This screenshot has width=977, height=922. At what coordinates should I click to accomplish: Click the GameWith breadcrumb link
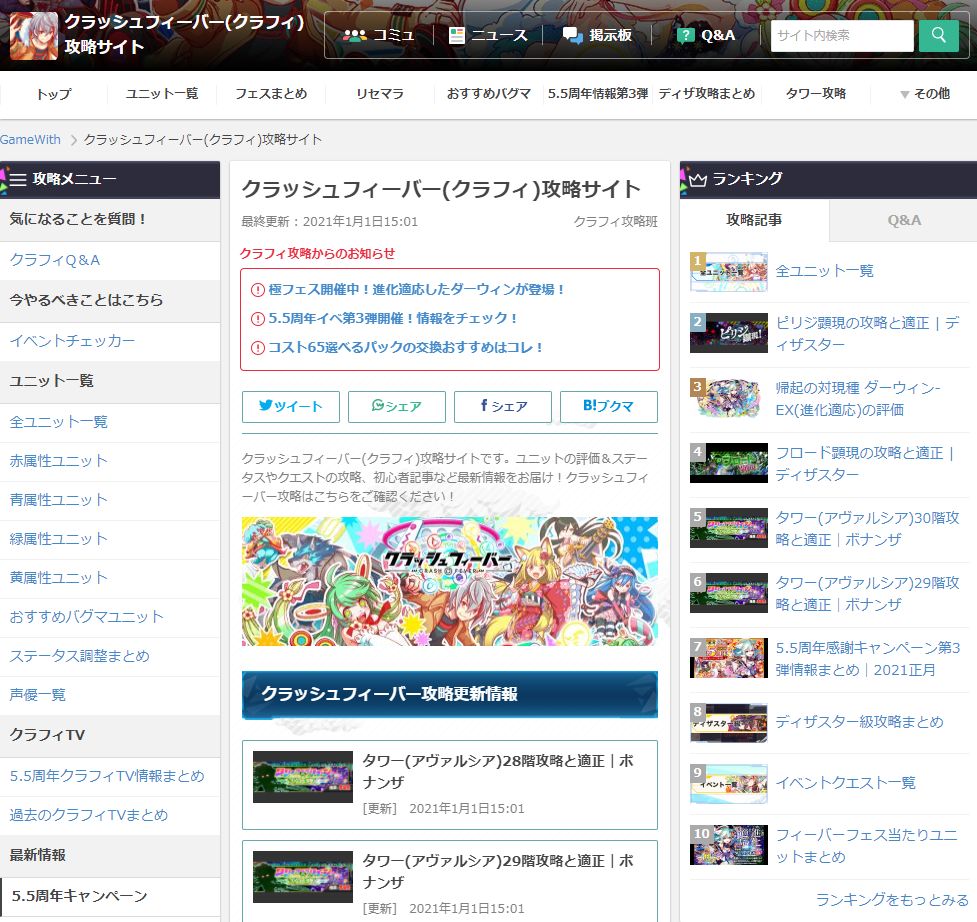click(30, 140)
